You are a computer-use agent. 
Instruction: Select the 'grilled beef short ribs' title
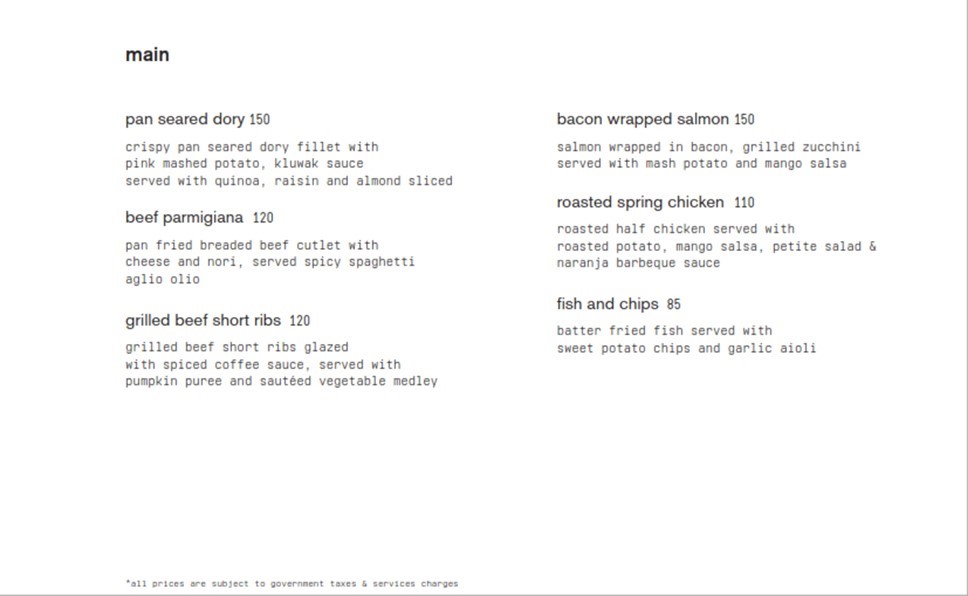click(202, 321)
